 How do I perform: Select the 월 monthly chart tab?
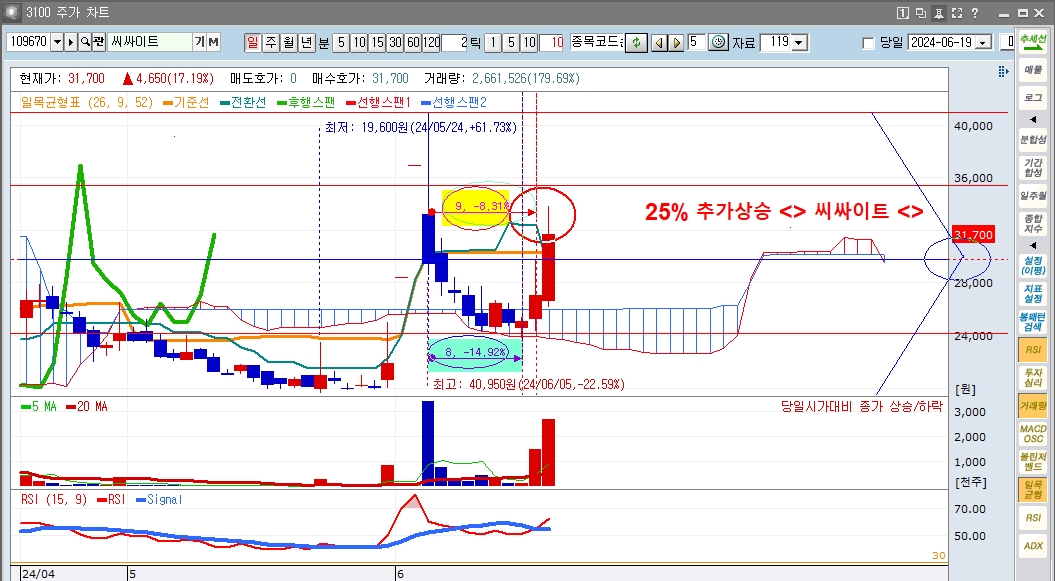coord(289,42)
